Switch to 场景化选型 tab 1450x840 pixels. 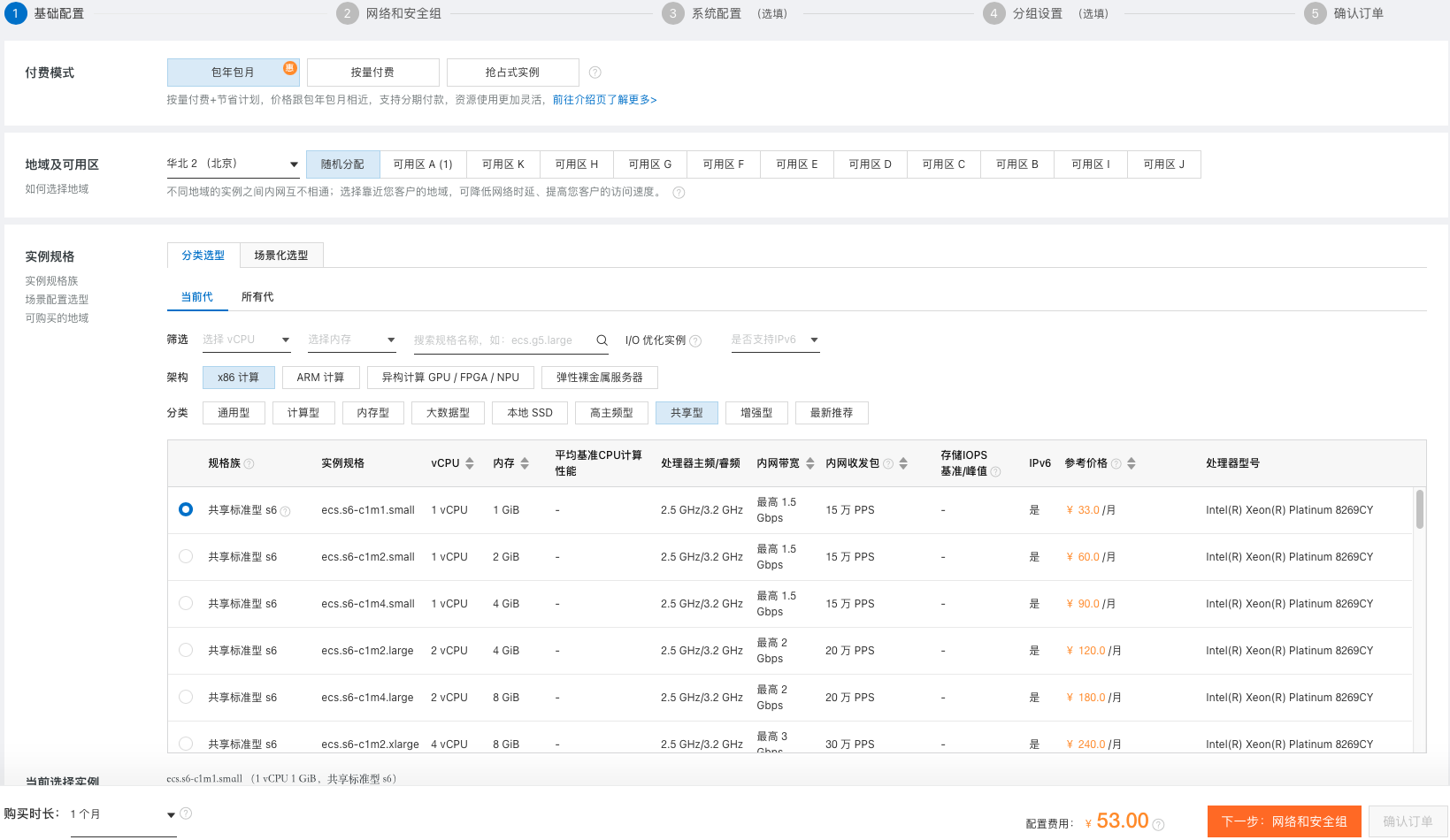pyautogui.click(x=281, y=256)
